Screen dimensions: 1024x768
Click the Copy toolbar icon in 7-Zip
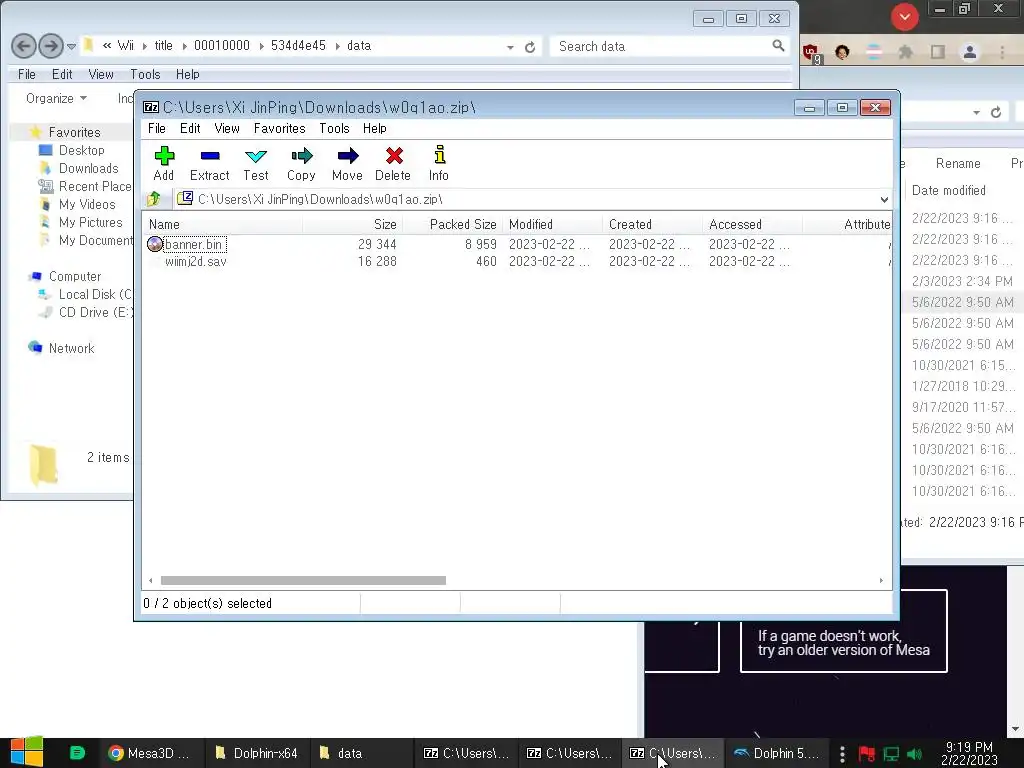click(x=301, y=163)
